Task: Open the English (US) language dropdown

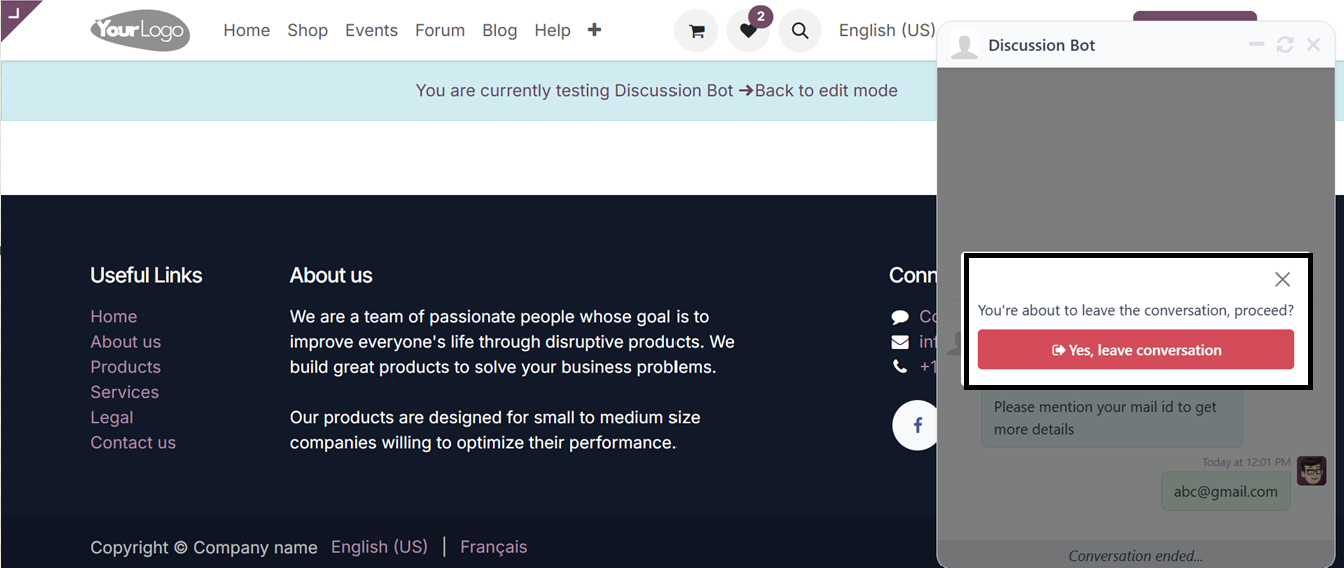Action: (x=886, y=30)
